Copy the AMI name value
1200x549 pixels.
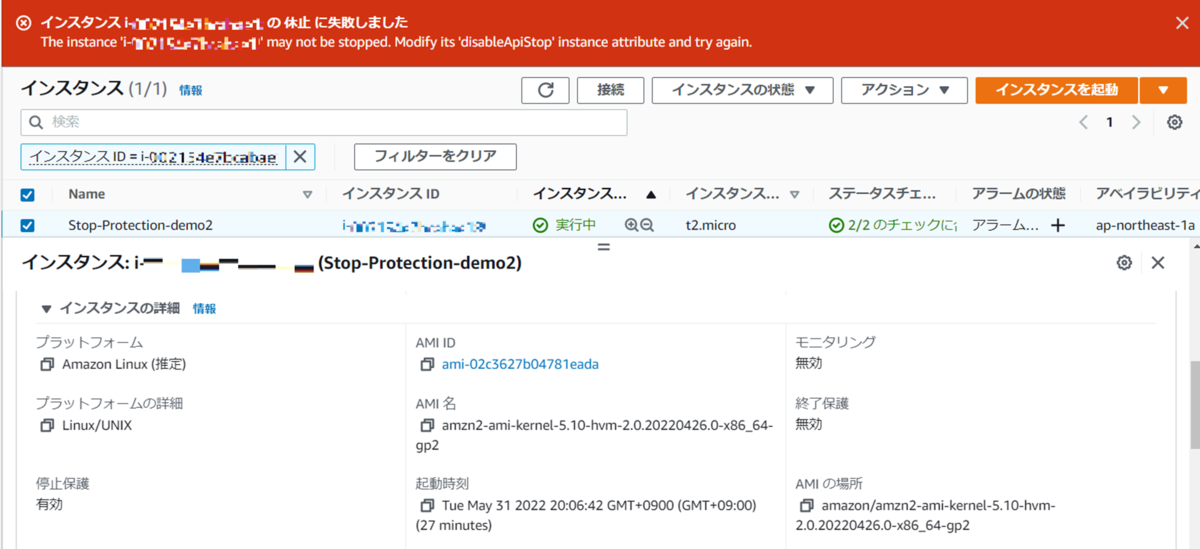tap(427, 425)
